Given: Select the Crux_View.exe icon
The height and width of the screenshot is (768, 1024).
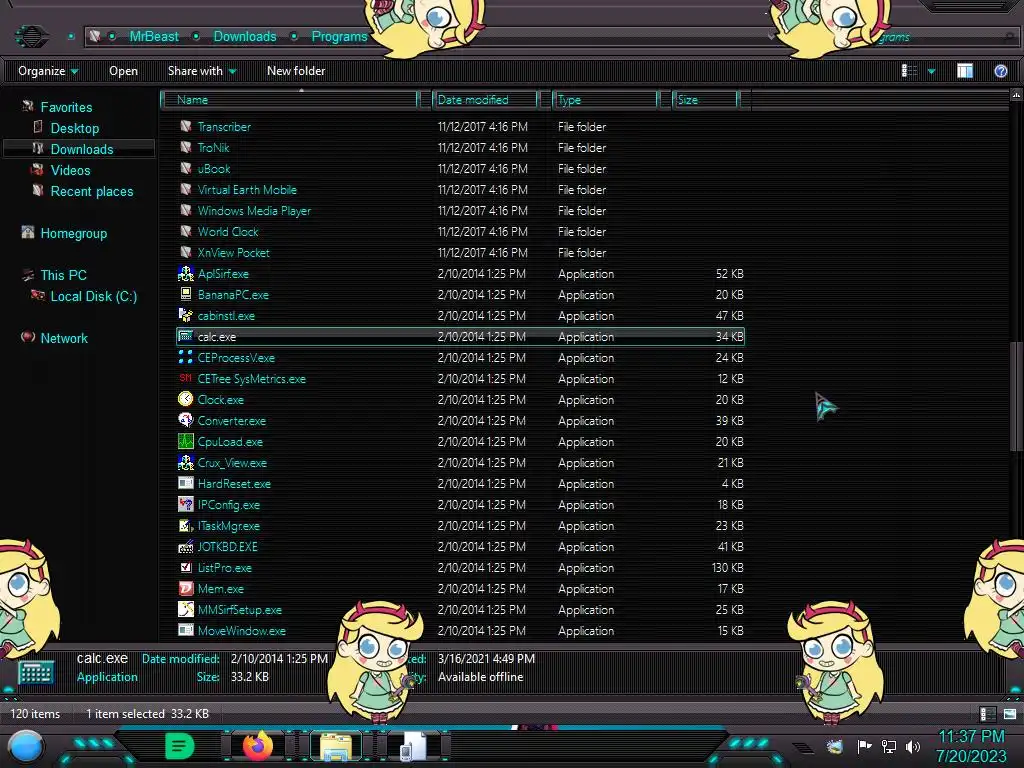Looking at the screenshot, I should (185, 462).
